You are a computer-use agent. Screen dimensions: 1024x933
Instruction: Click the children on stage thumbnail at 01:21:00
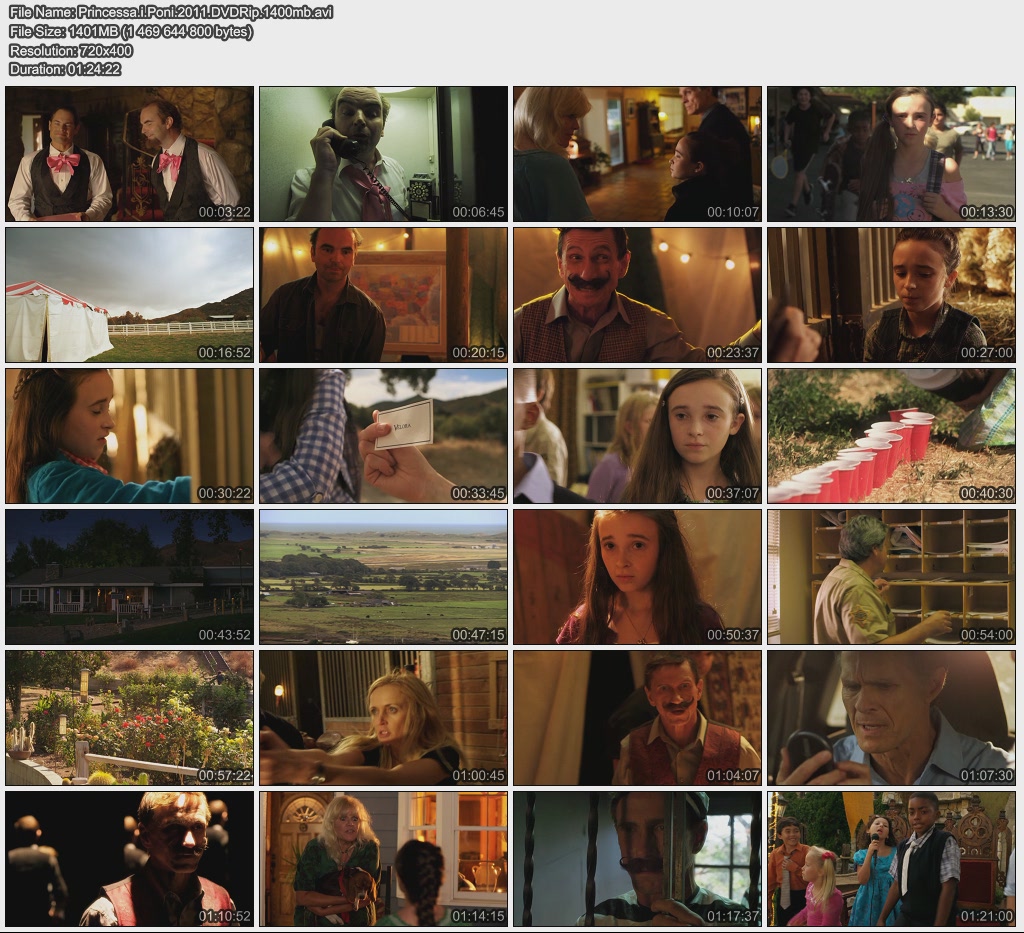[x=891, y=859]
